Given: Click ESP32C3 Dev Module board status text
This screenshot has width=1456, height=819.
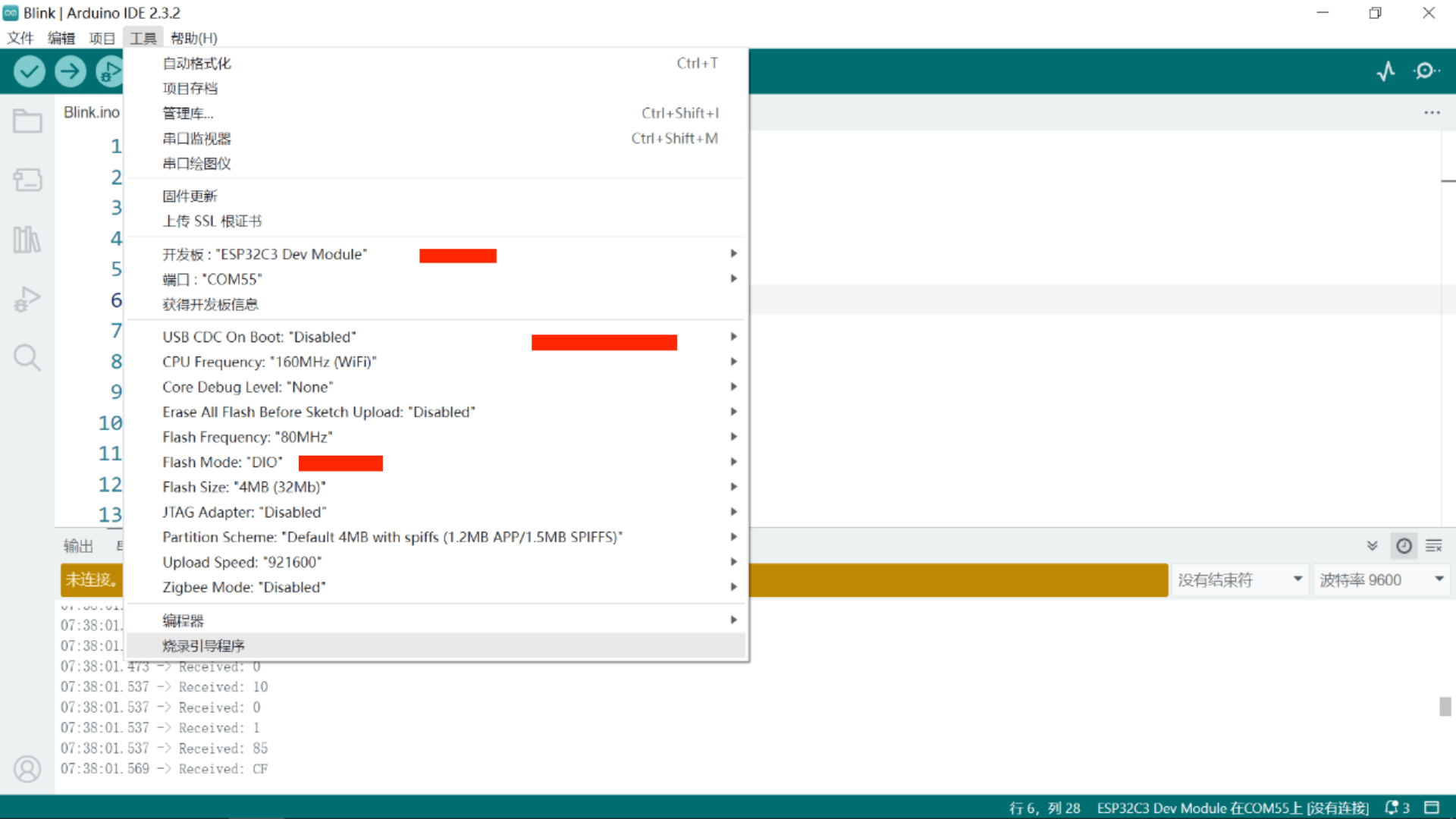Looking at the screenshot, I should [x=1232, y=808].
